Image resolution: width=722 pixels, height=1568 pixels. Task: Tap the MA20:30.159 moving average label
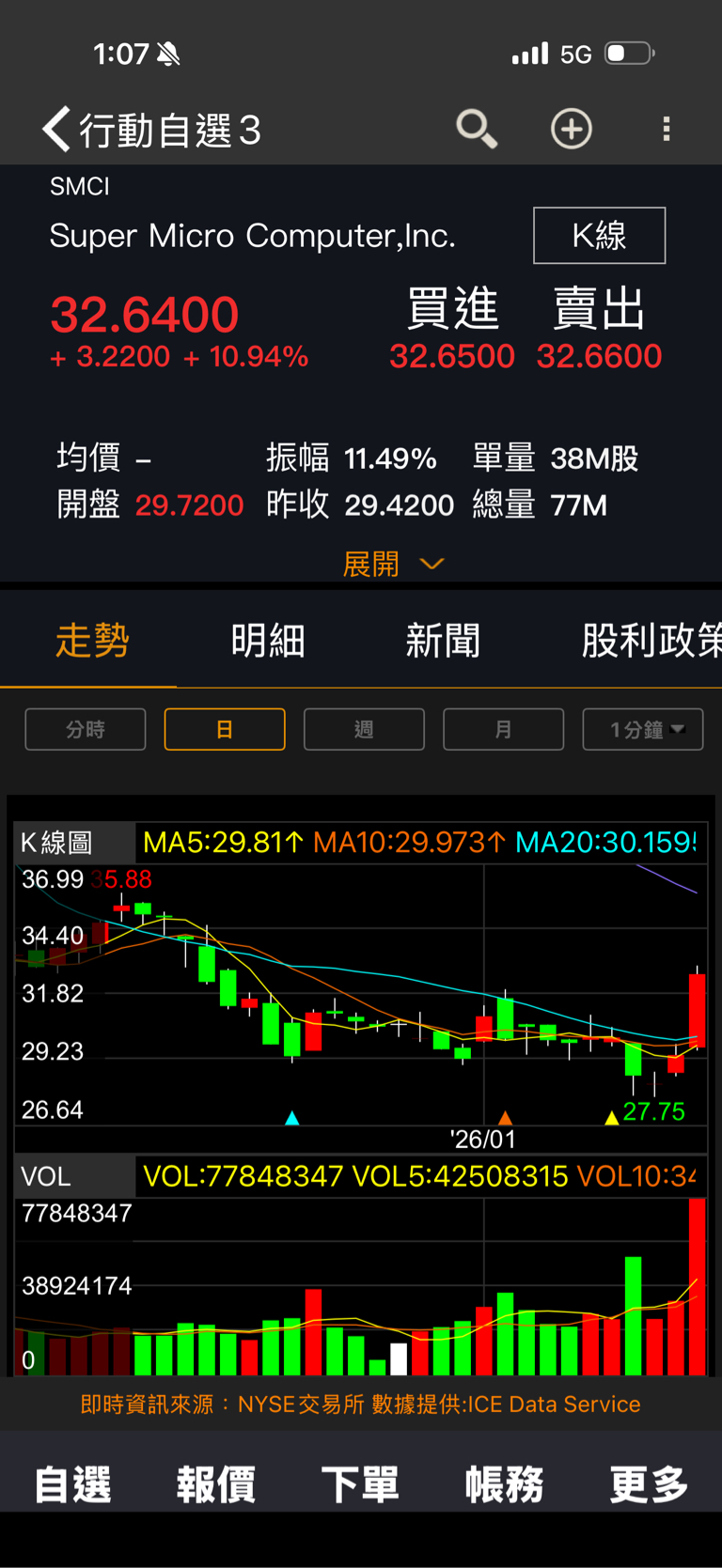[606, 842]
